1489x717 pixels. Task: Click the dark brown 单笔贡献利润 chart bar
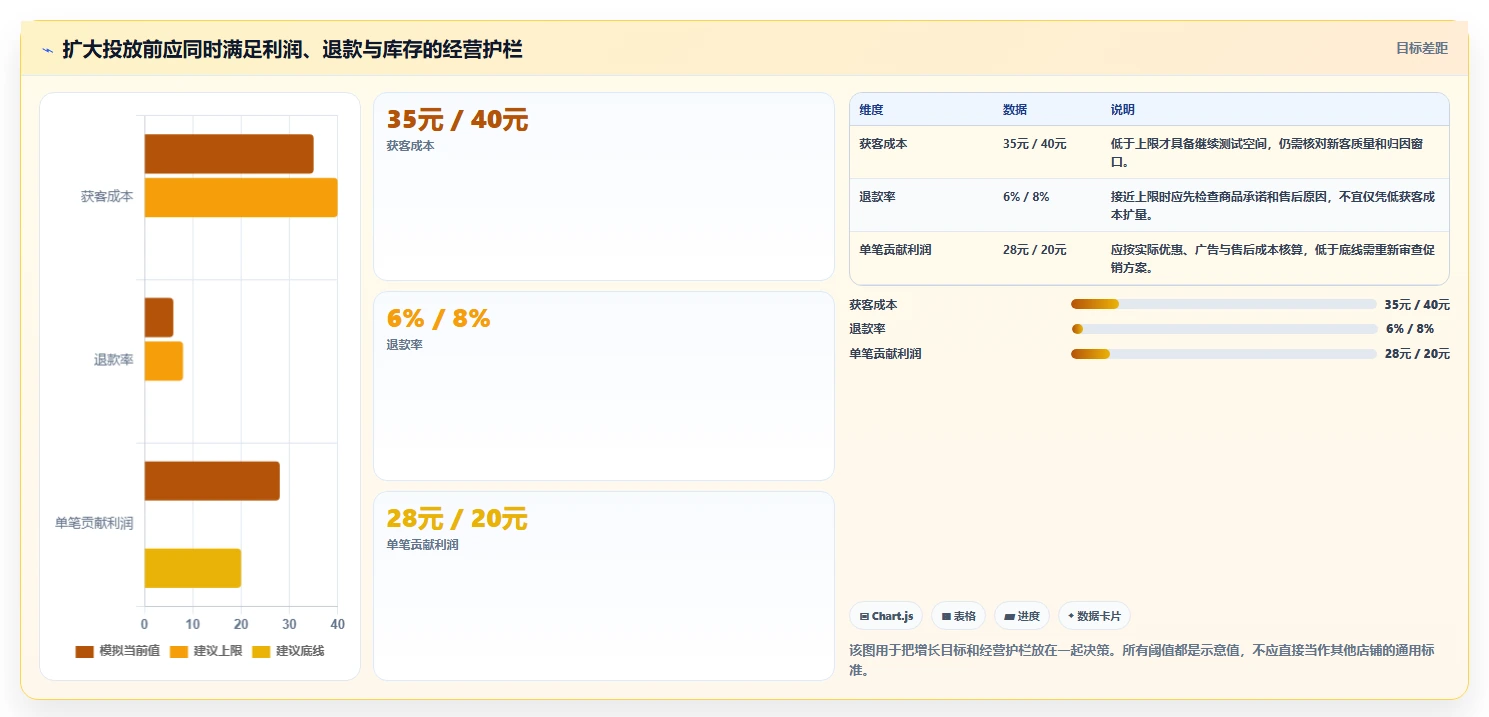[x=212, y=481]
